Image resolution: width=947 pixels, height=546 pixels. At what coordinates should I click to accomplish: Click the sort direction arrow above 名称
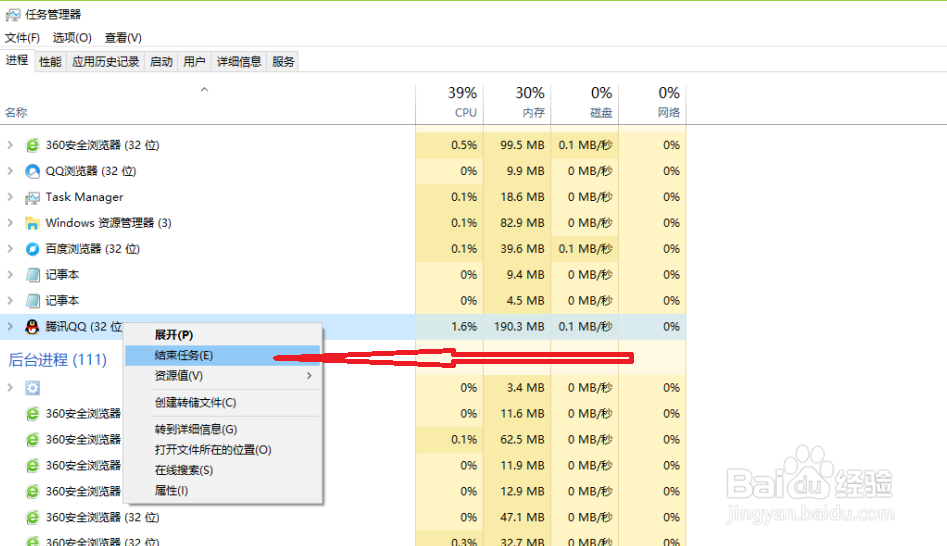pos(204,89)
